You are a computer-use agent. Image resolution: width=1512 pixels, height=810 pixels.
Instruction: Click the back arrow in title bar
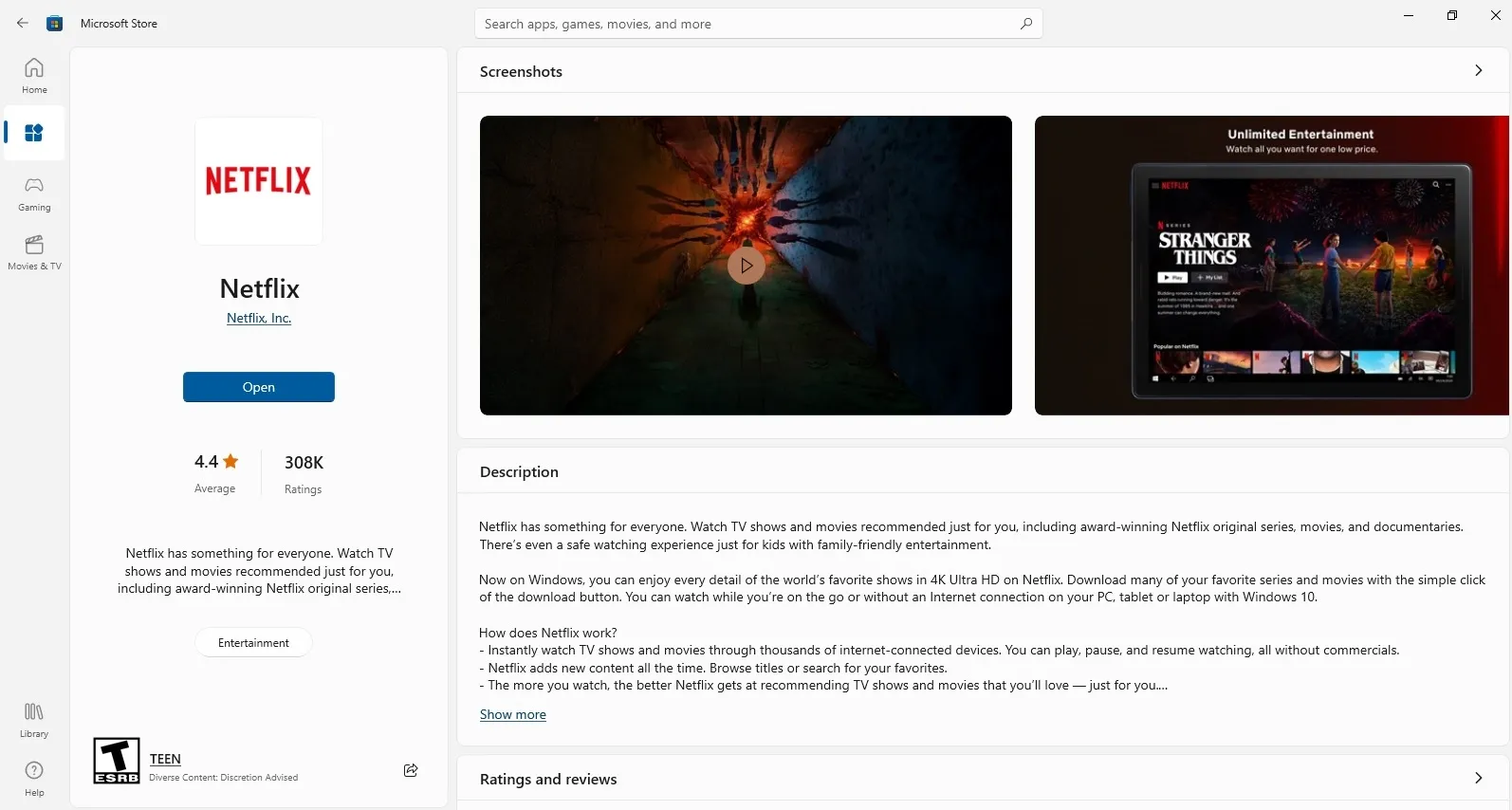(23, 23)
